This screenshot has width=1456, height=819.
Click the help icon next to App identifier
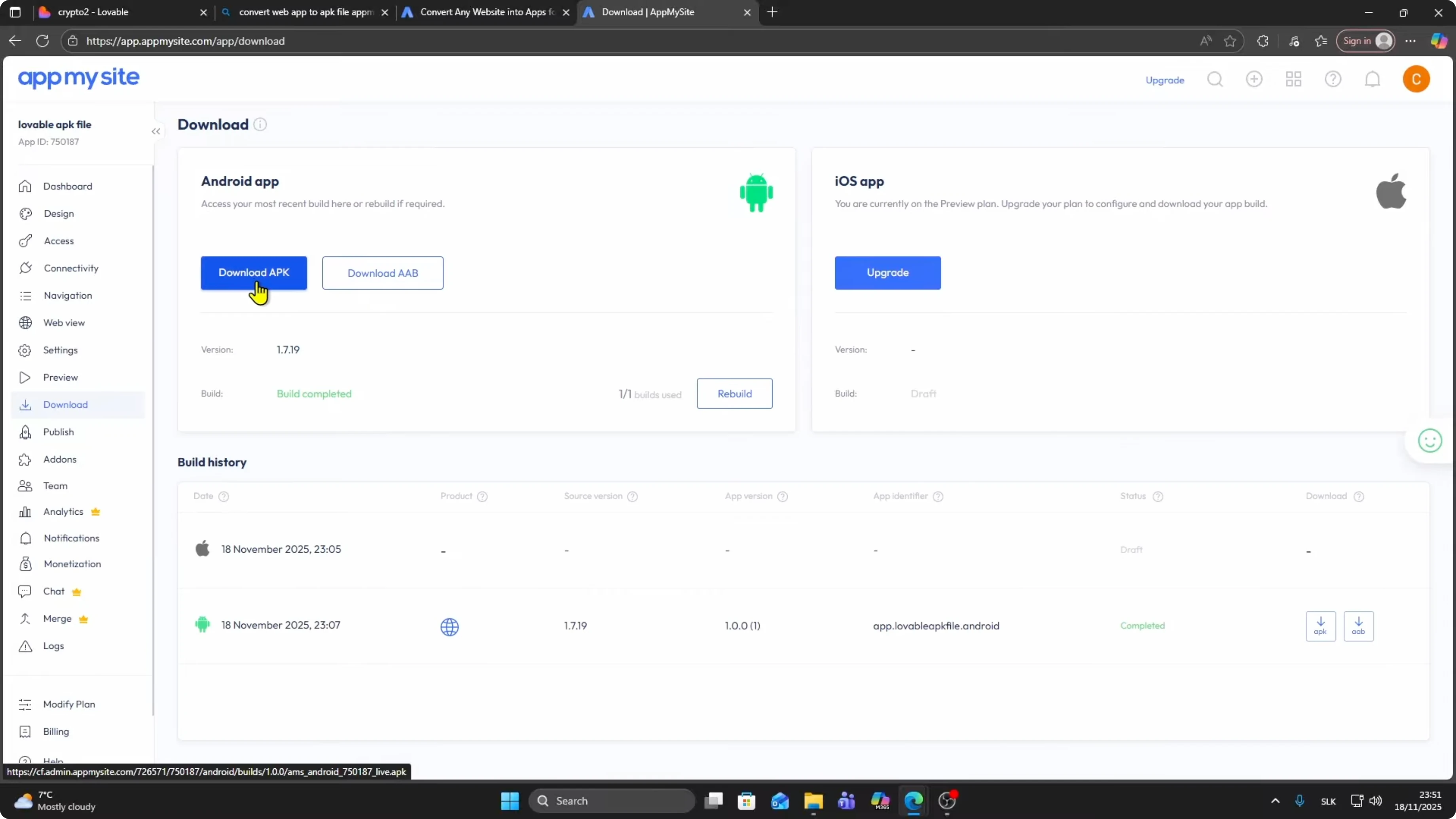[x=938, y=496]
